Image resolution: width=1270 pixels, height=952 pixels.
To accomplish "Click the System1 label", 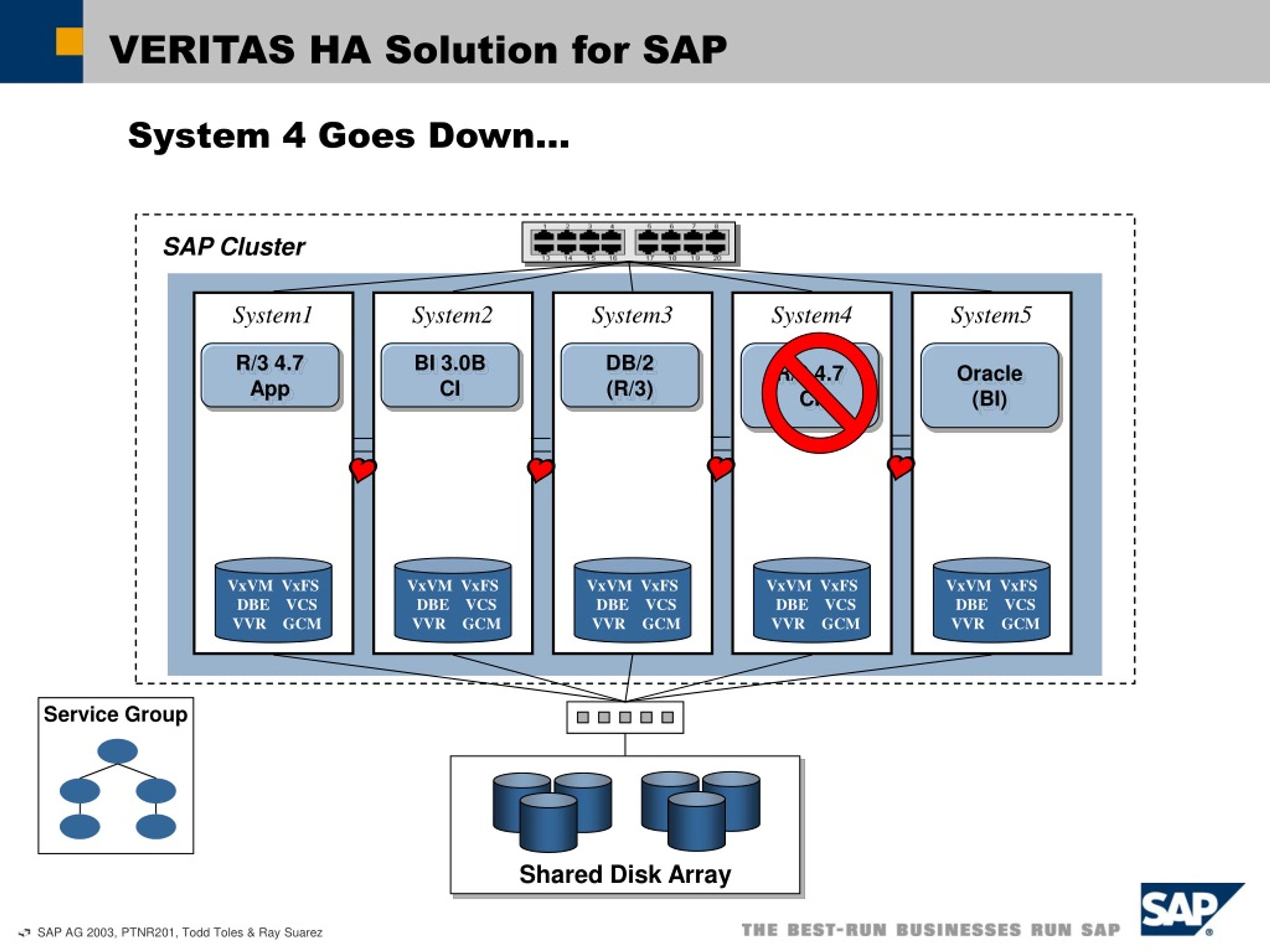I will coord(272,315).
